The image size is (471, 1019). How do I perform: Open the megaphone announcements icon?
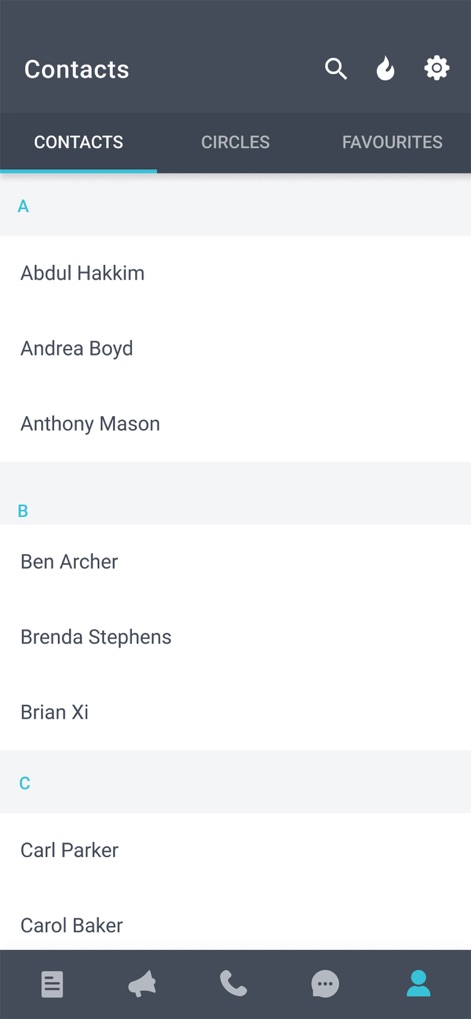[142, 984]
